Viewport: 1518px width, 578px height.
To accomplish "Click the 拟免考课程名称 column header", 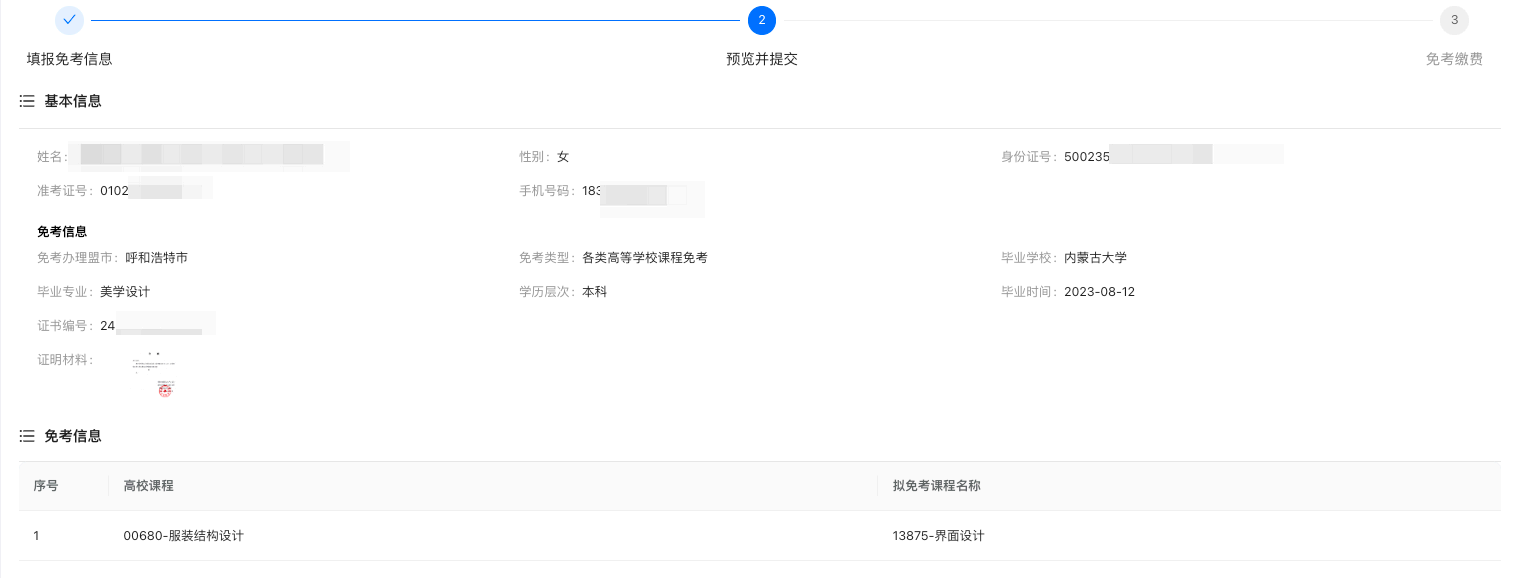I will click(936, 486).
